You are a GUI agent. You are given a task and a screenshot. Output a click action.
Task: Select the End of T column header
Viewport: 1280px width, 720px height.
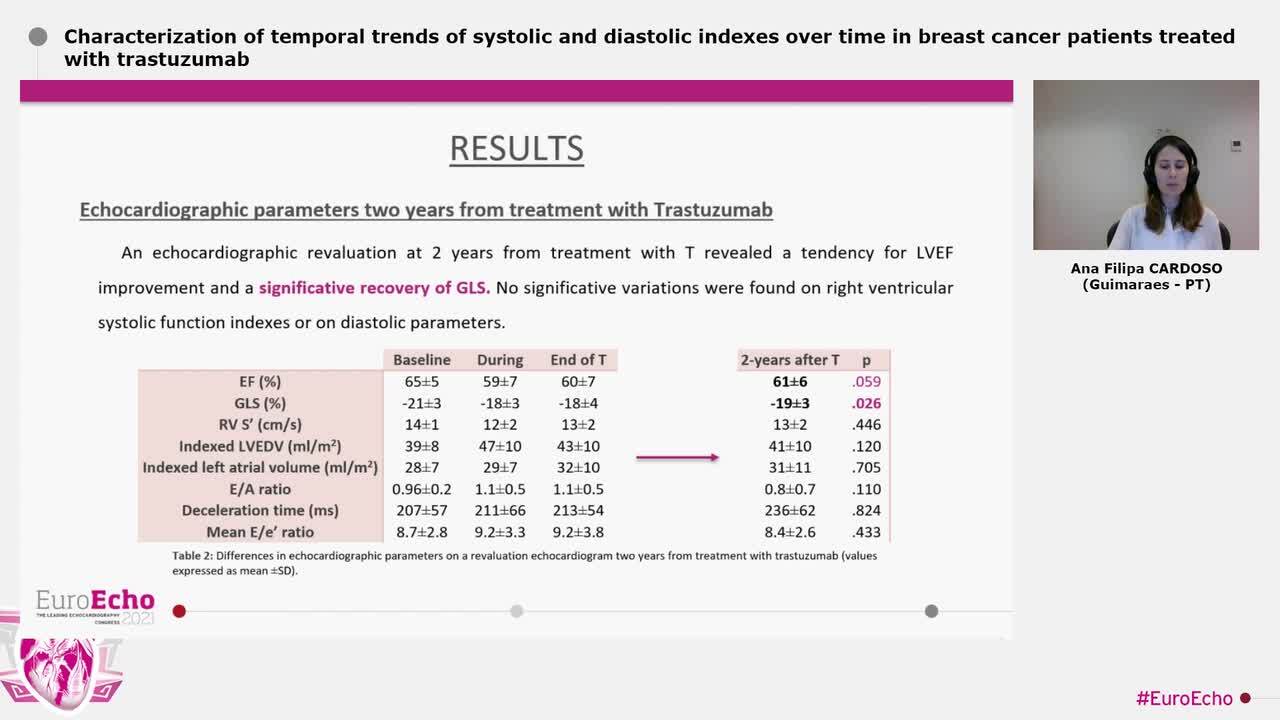pyautogui.click(x=580, y=359)
